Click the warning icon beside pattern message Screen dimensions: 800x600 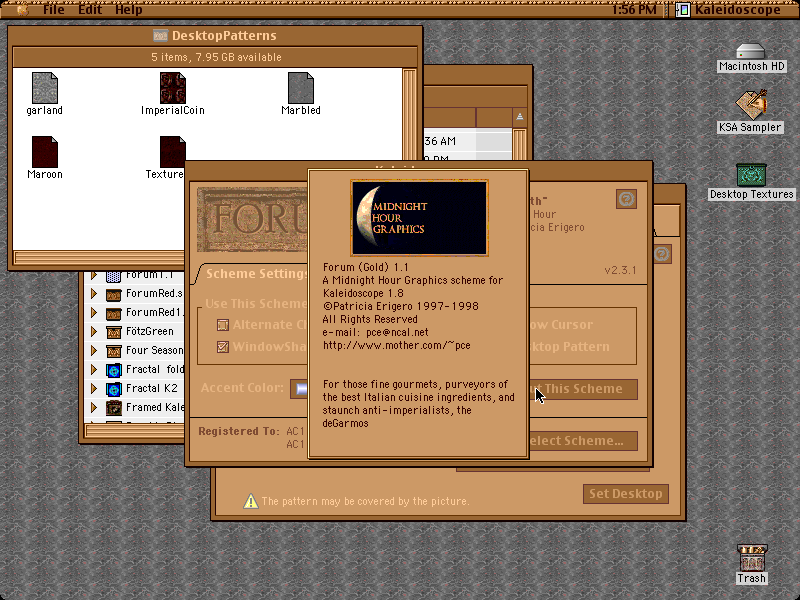pyautogui.click(x=251, y=501)
